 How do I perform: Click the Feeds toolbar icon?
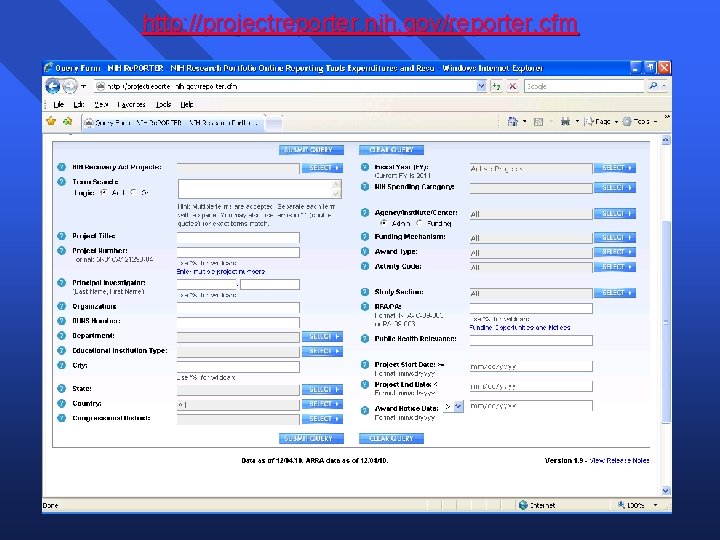click(539, 122)
